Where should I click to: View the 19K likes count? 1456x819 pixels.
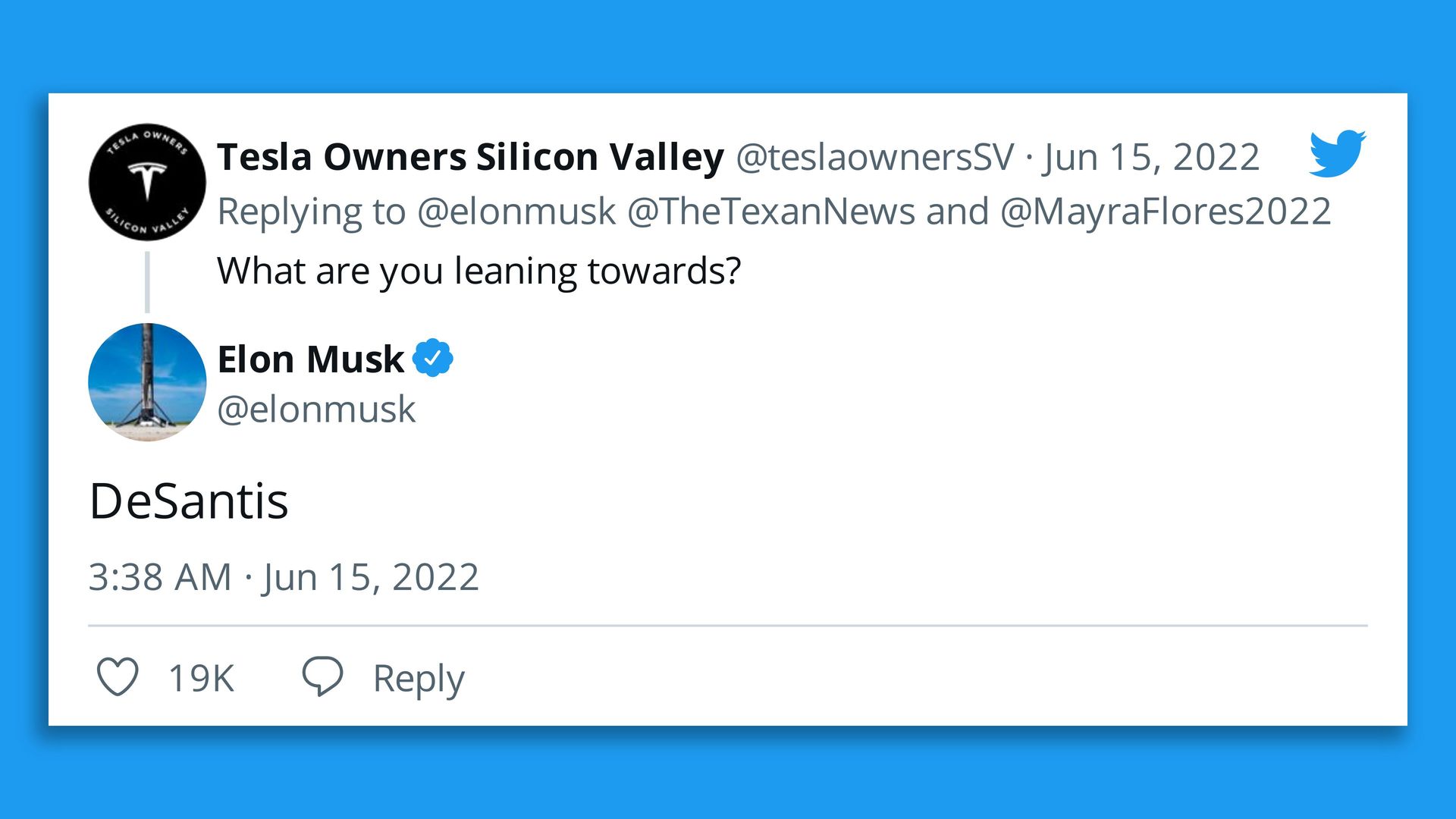tap(201, 678)
